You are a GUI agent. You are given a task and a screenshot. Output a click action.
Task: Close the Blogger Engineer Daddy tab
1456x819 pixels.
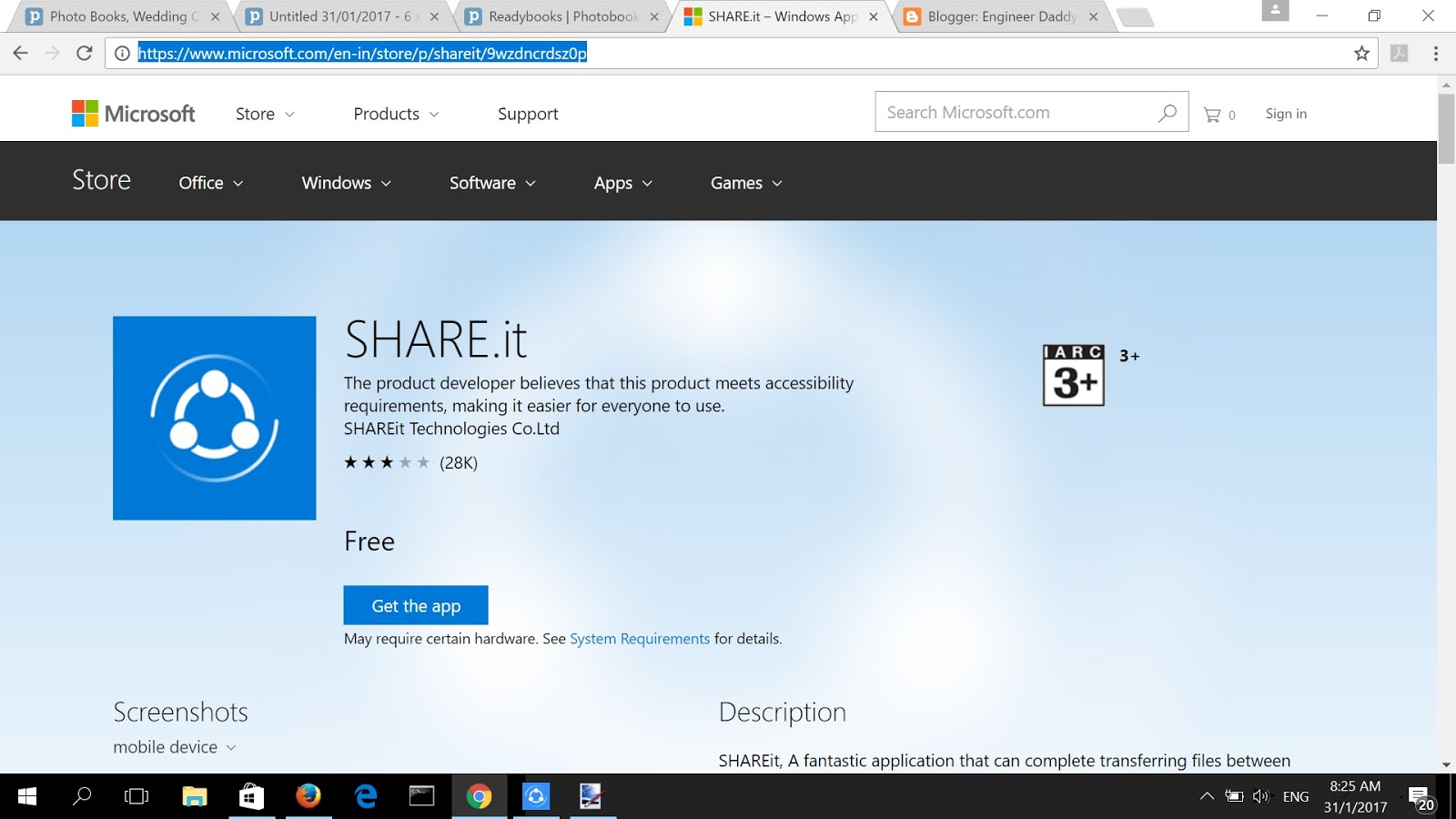coord(1093,16)
